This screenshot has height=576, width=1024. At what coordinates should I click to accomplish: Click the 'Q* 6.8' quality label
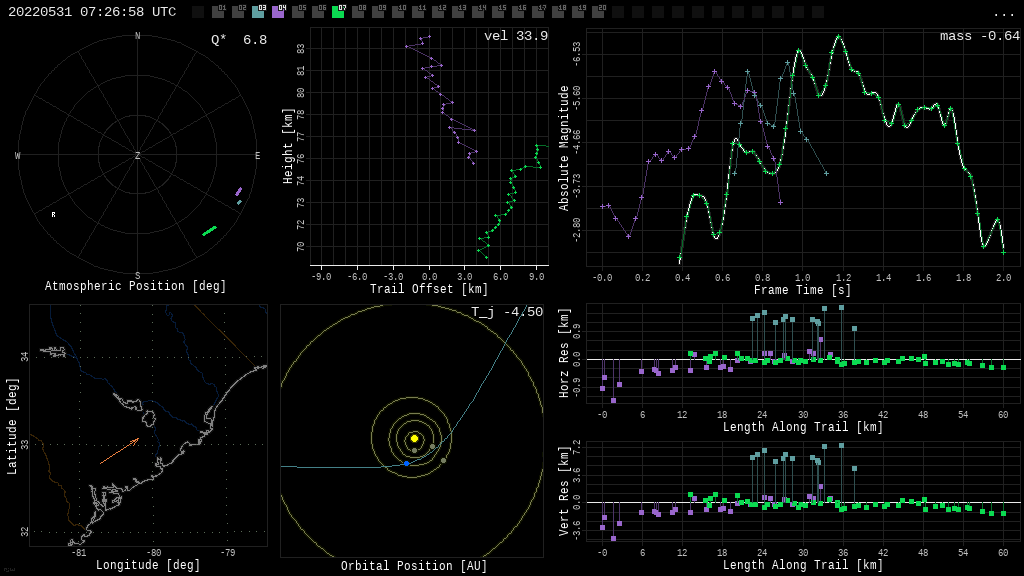[x=238, y=40]
